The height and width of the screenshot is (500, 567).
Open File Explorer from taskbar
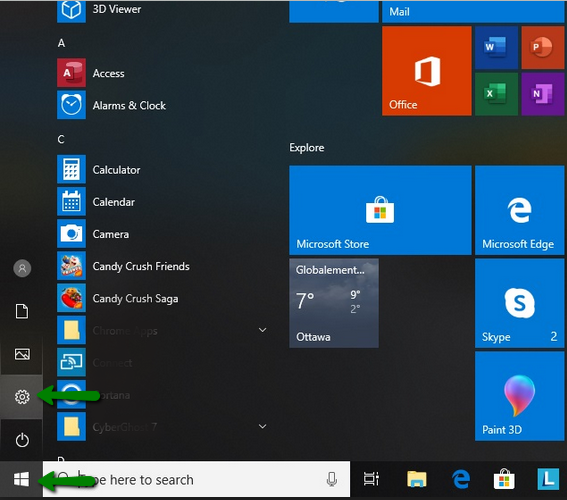coord(417,479)
